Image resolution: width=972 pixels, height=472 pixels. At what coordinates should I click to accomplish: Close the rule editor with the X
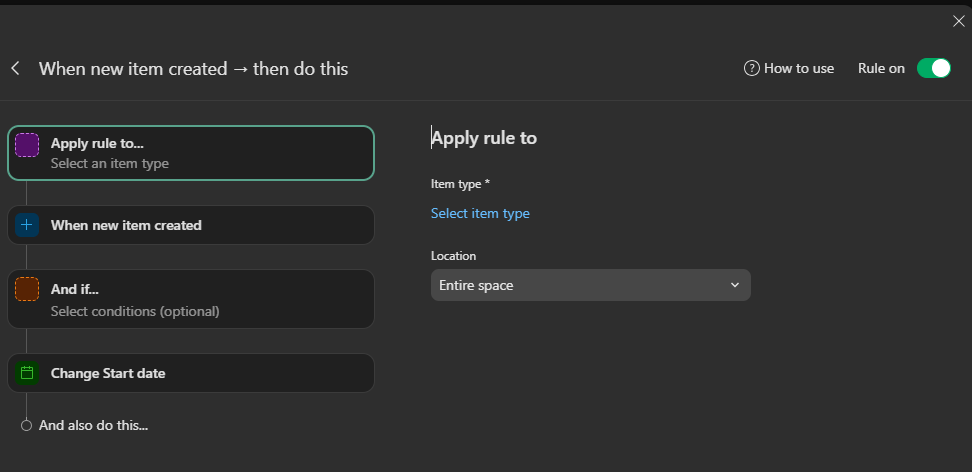click(958, 22)
